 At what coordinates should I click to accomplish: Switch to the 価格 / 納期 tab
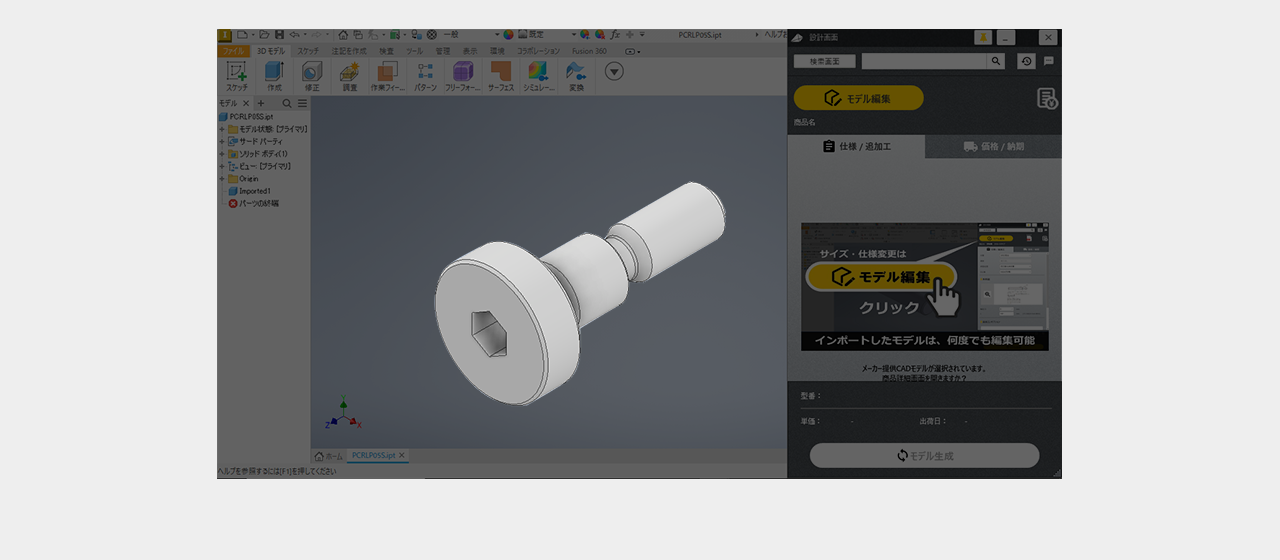click(x=993, y=146)
